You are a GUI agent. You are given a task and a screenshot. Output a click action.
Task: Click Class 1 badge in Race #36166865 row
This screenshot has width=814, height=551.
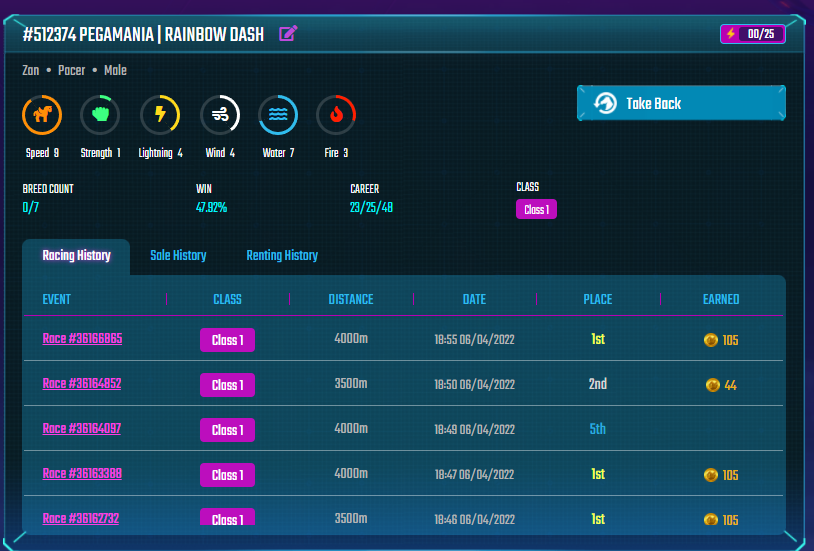click(x=227, y=340)
